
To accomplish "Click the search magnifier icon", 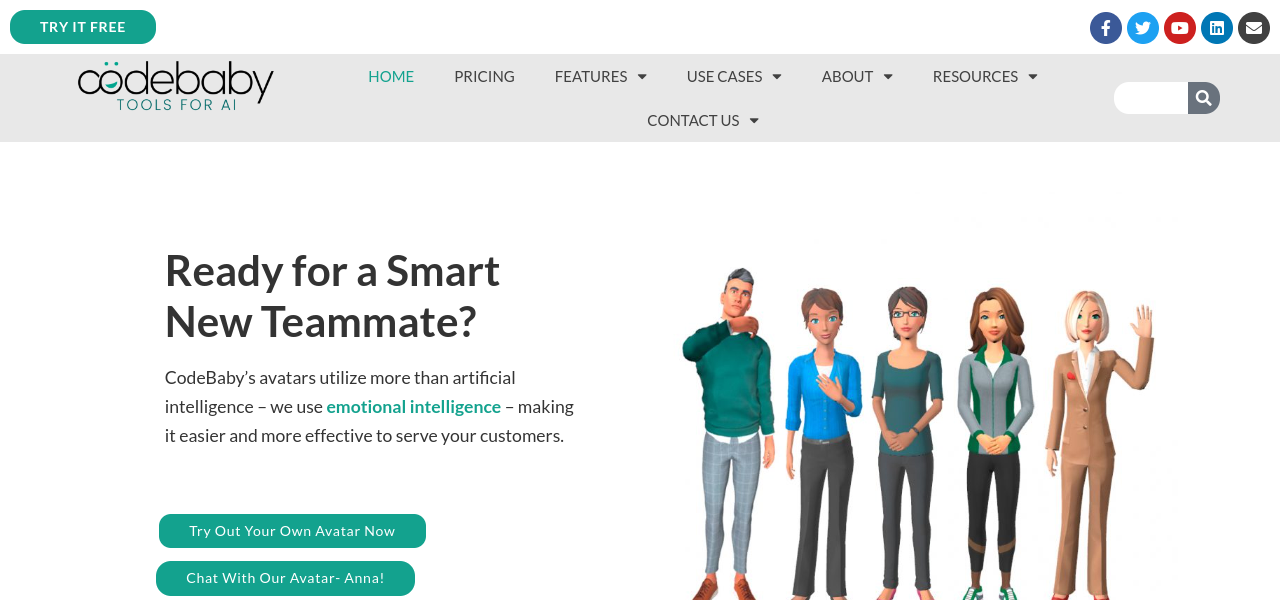I will point(1204,98).
